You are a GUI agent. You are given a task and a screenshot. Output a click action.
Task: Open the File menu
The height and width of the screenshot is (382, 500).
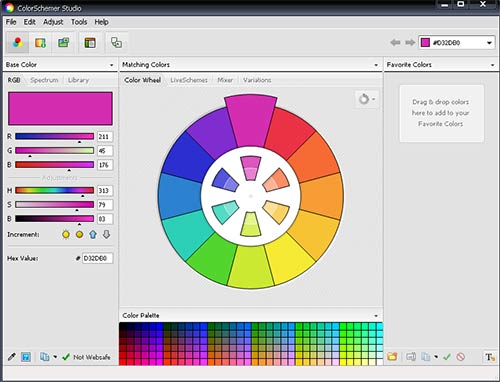click(11, 22)
